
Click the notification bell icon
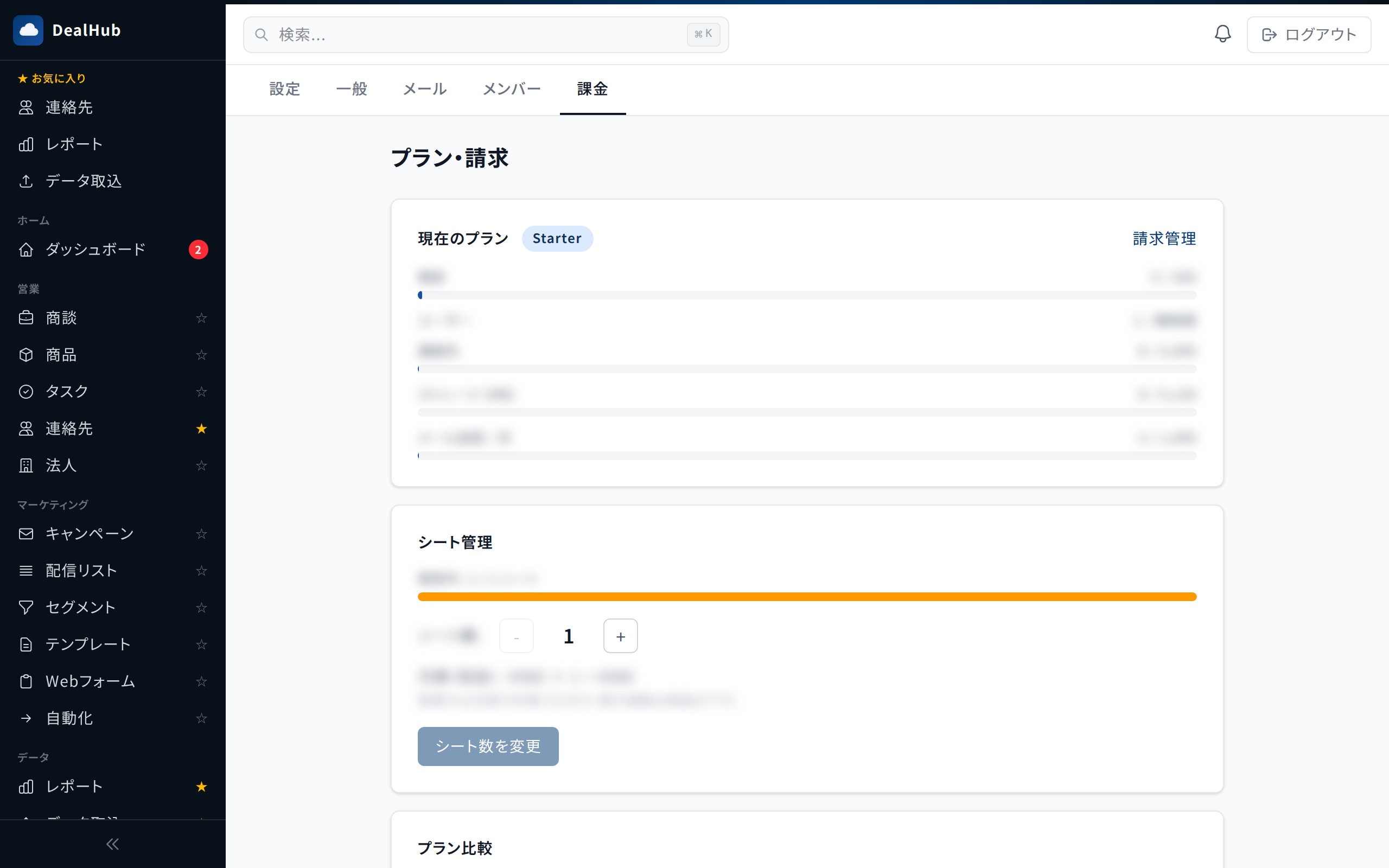pos(1222,34)
